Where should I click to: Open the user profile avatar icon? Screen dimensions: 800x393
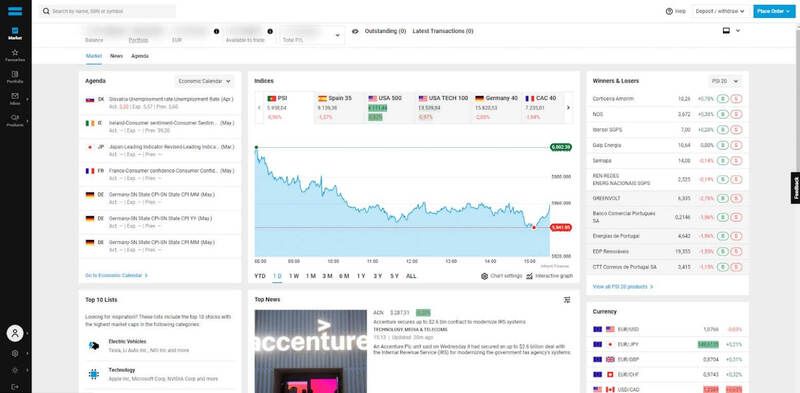click(x=15, y=333)
